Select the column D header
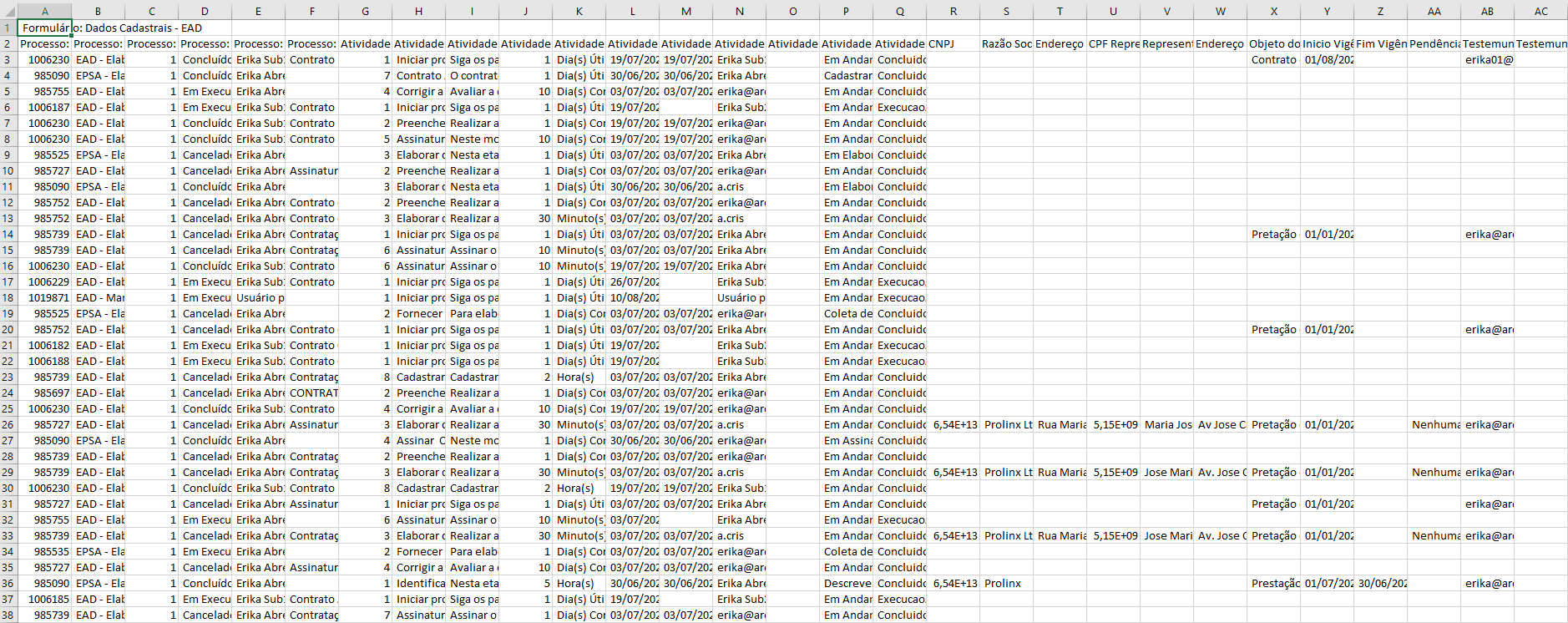Screen dimensions: 1568x623 [205, 11]
